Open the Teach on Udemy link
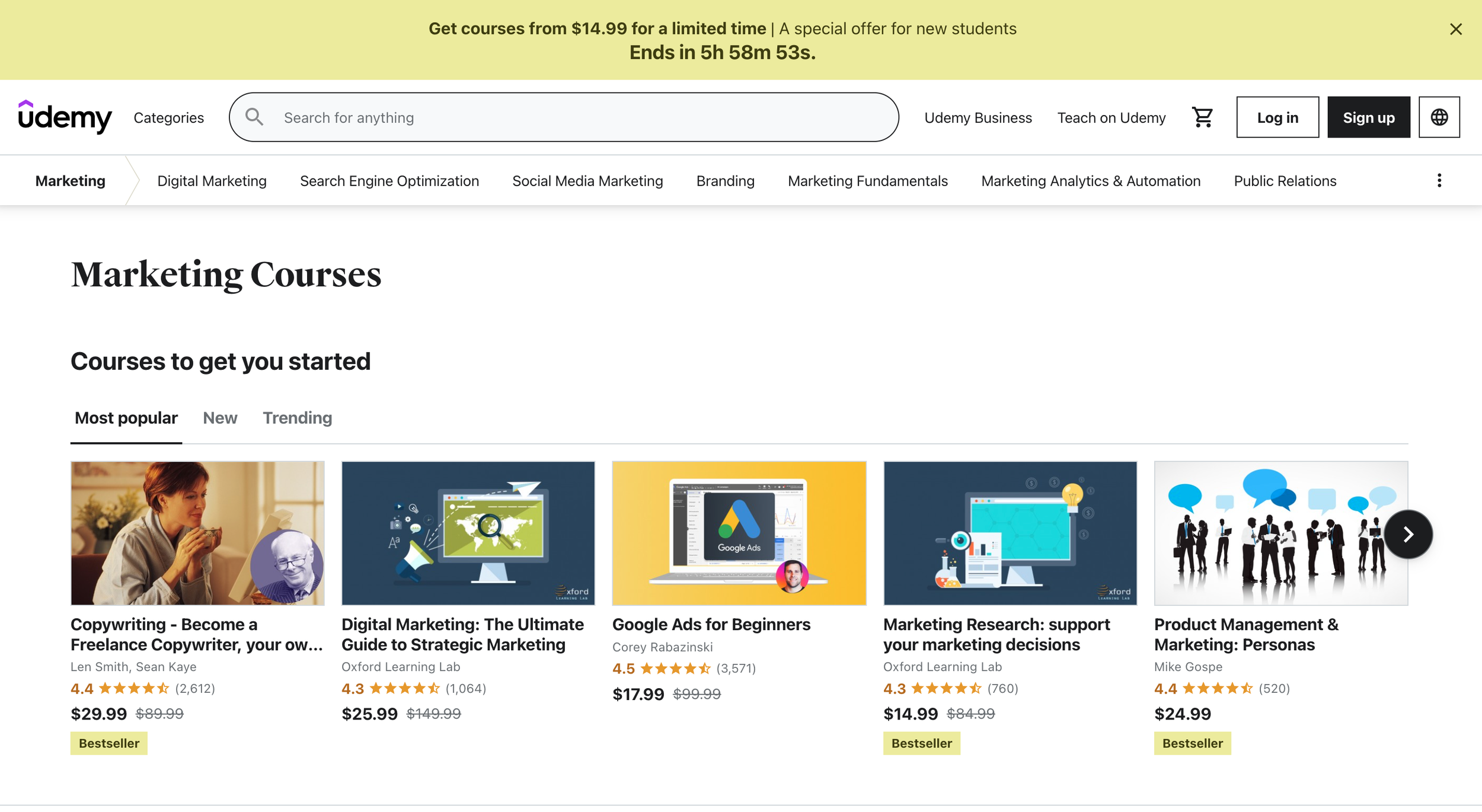Image resolution: width=1482 pixels, height=812 pixels. point(1111,118)
